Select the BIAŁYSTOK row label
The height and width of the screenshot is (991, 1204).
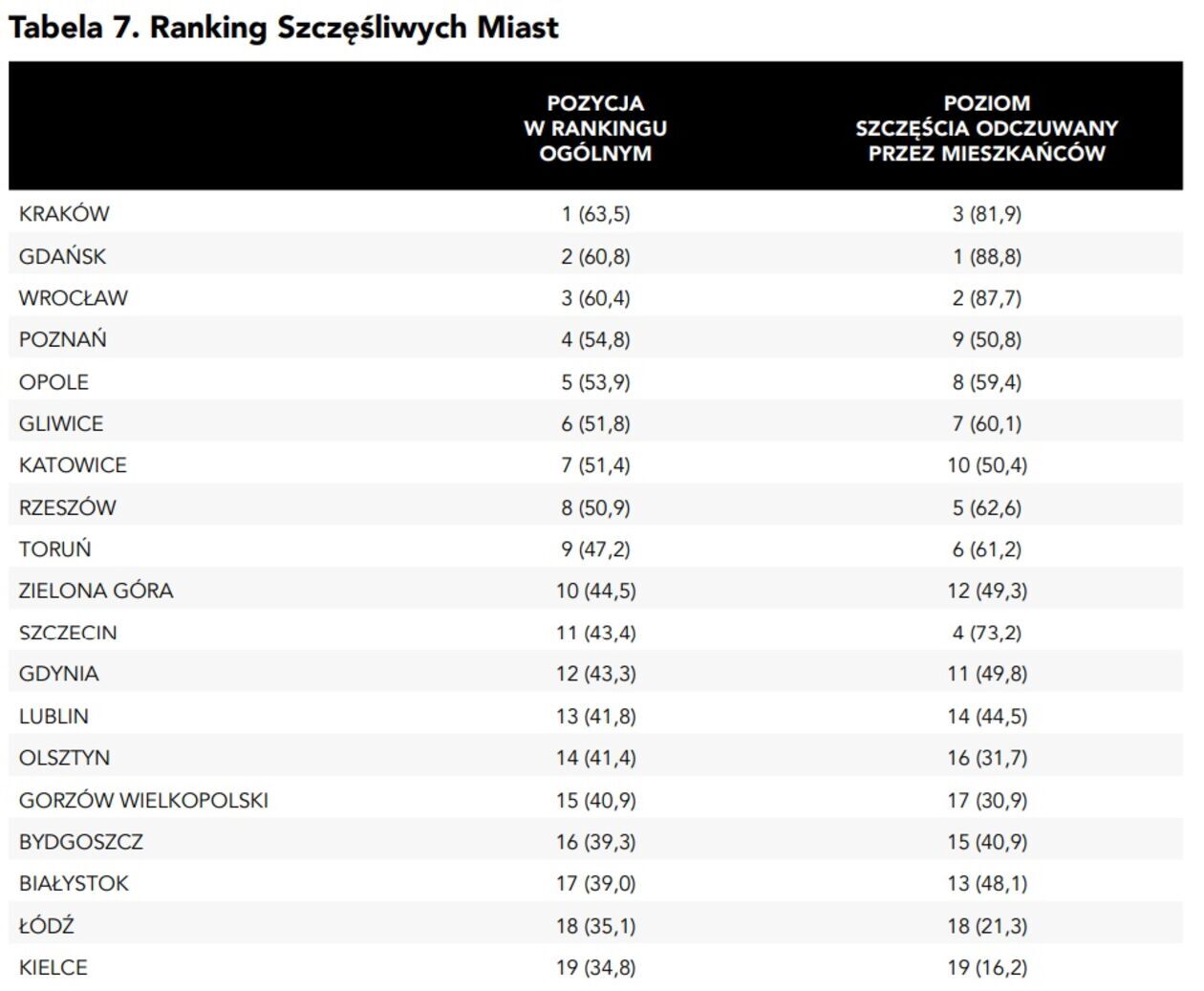coord(74,883)
